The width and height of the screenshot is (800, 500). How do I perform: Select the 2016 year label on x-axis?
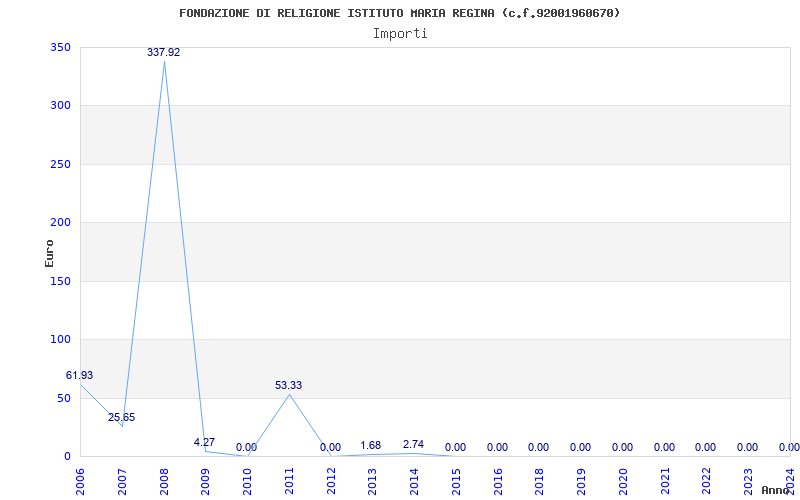[498, 482]
